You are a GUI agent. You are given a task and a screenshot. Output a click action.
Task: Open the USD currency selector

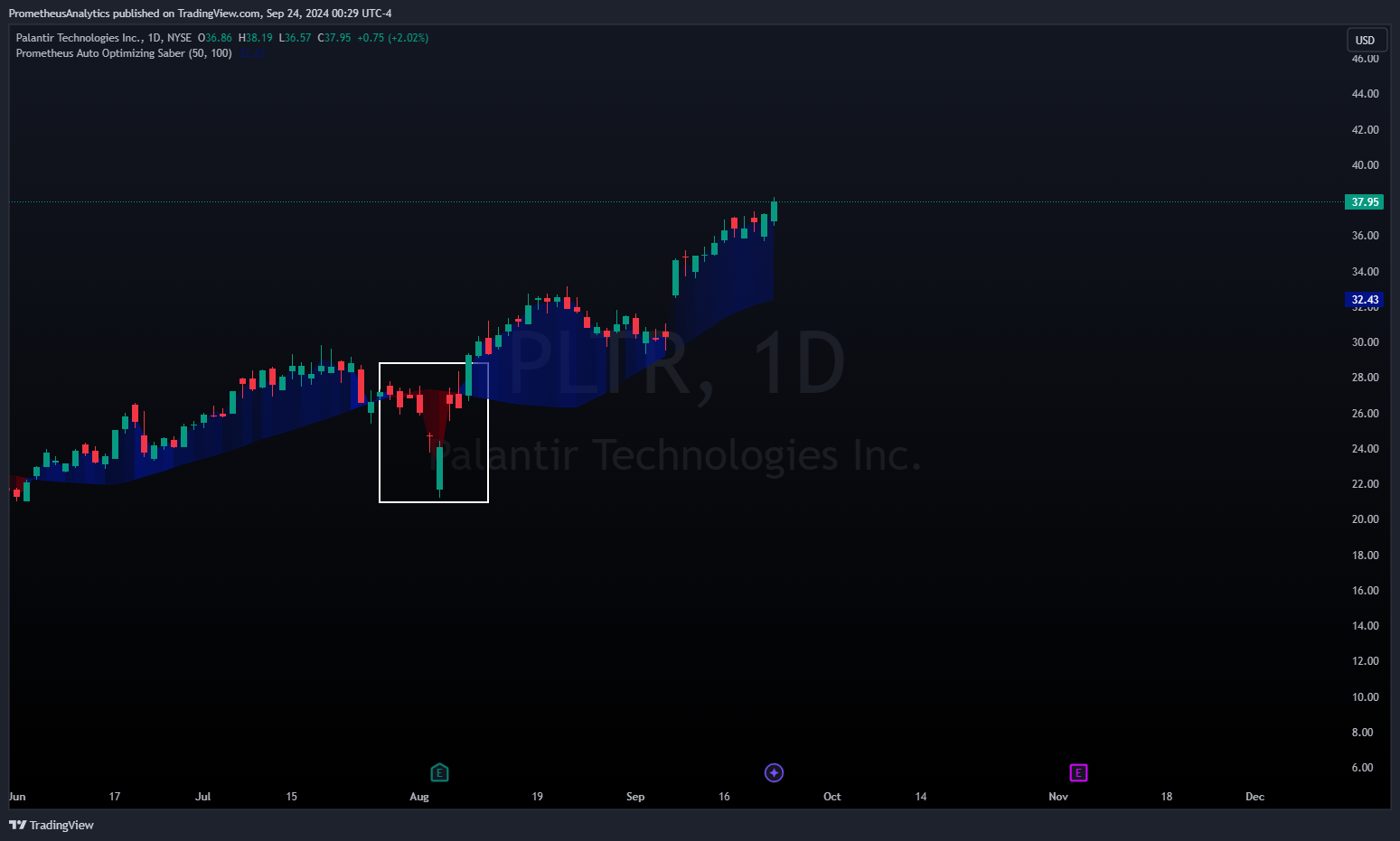(1367, 40)
